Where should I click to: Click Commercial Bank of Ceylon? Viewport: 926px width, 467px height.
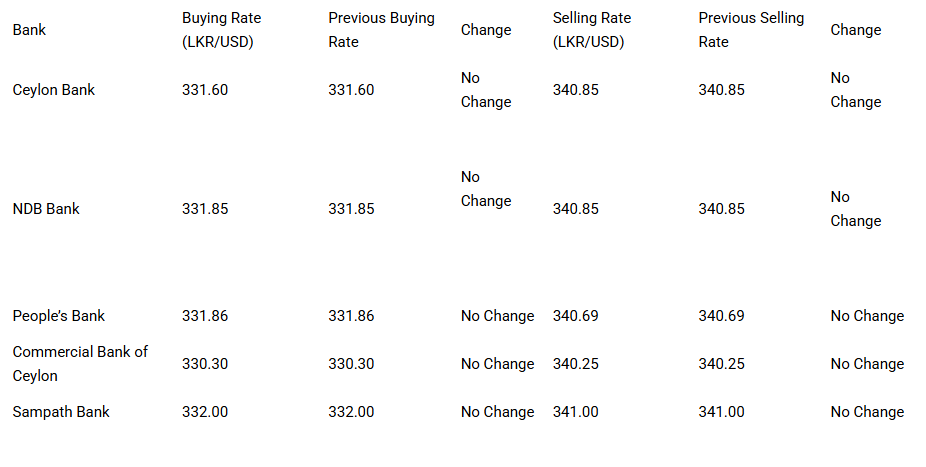pyautogui.click(x=80, y=364)
